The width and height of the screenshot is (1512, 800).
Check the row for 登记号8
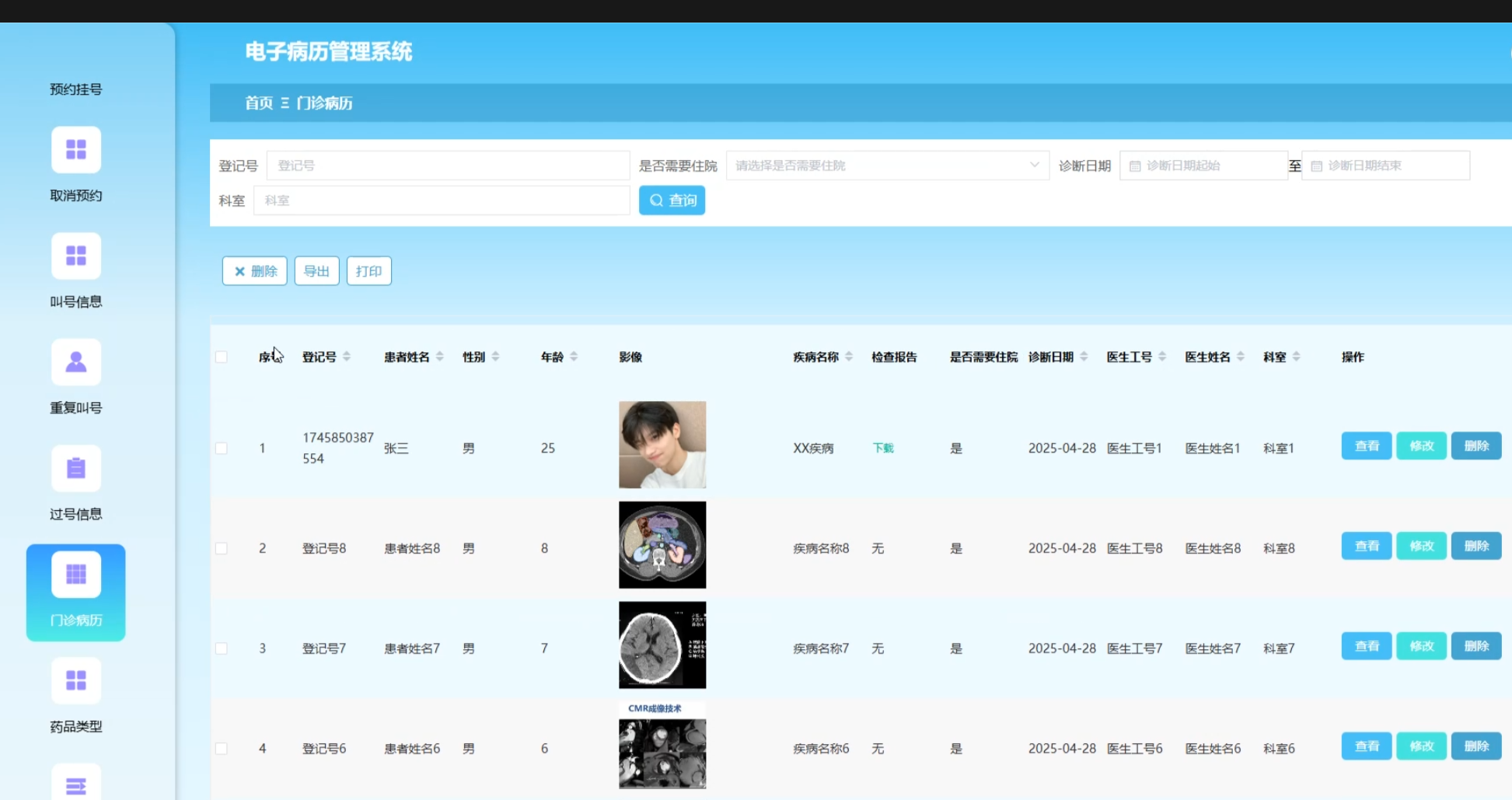[222, 549]
